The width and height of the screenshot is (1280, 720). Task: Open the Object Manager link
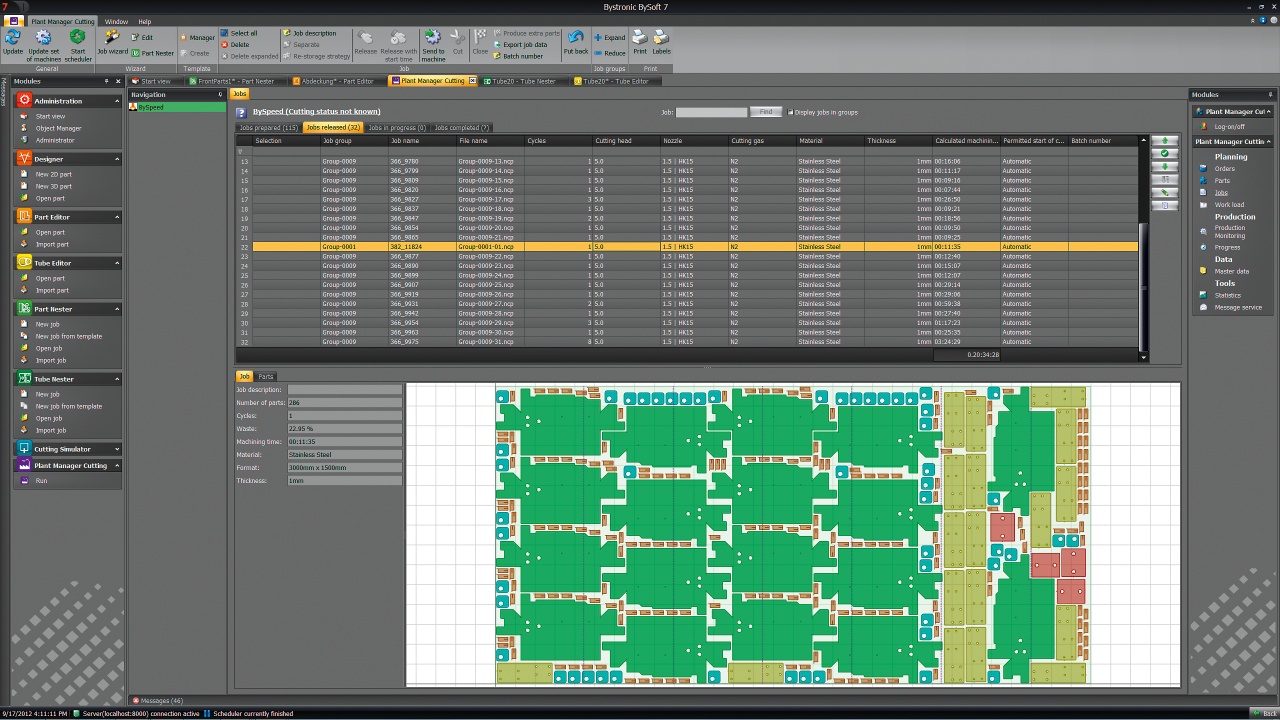[x=58, y=128]
